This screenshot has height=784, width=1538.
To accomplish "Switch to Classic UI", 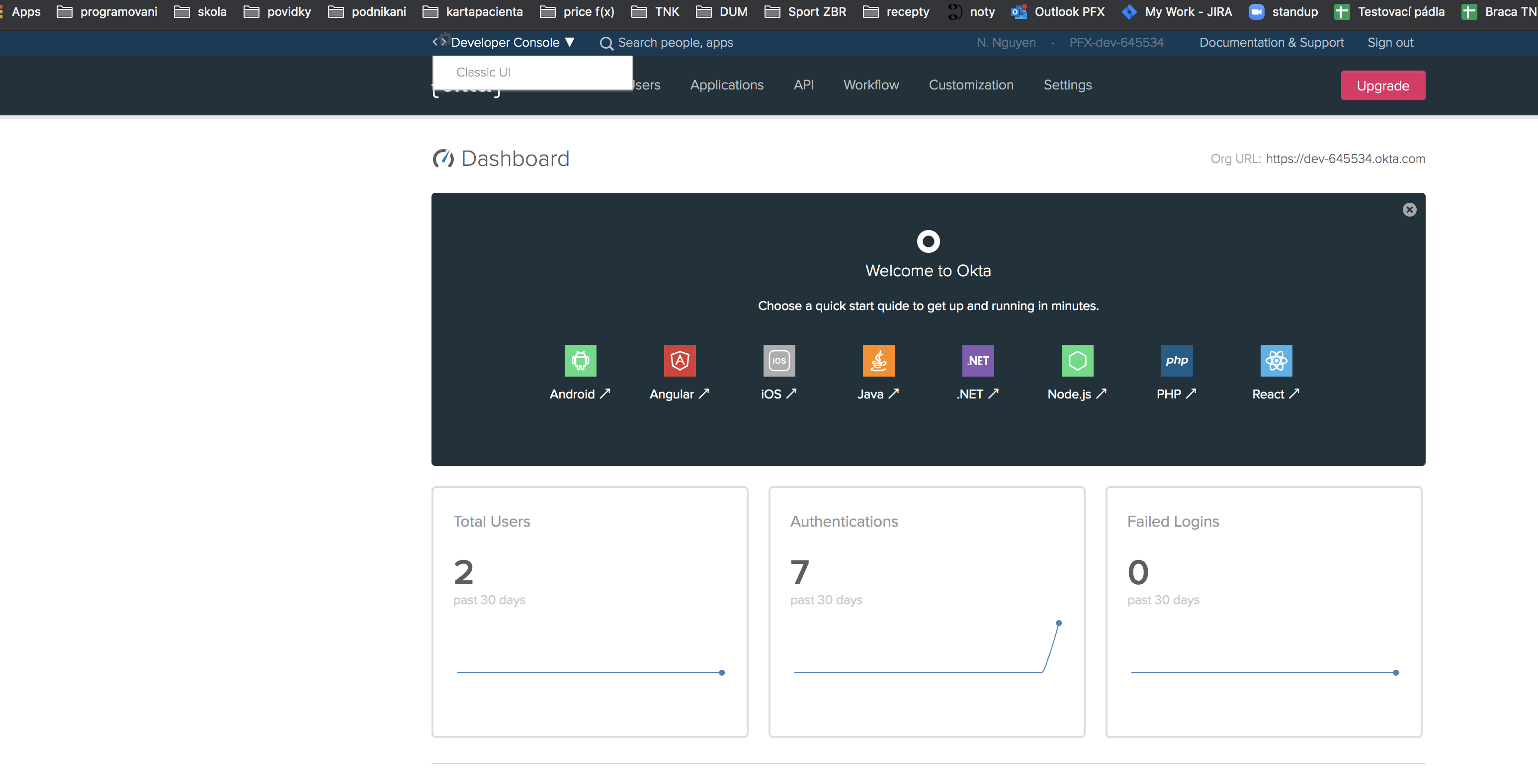I will coord(484,72).
